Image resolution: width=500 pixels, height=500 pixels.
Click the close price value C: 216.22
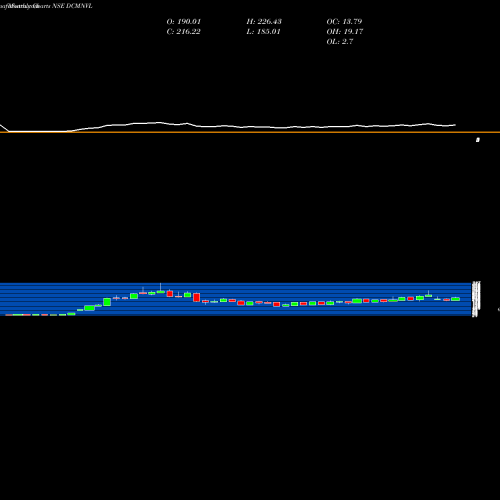183,32
